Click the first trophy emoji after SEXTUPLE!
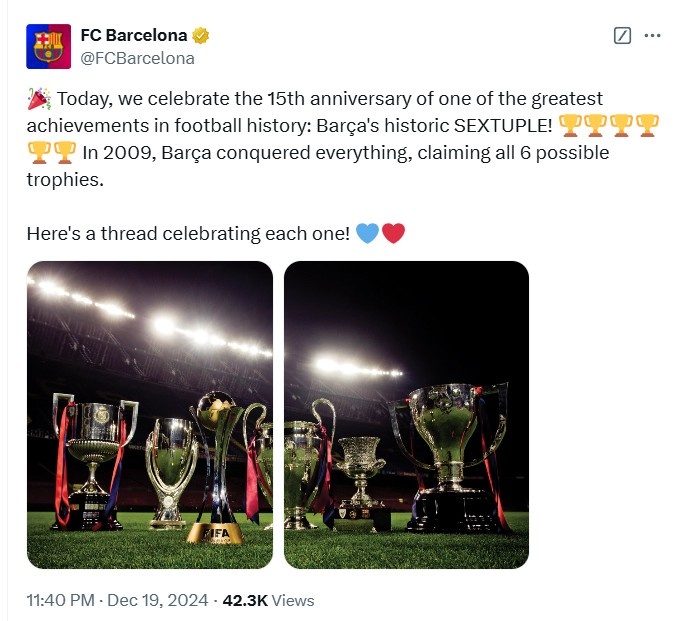676x621 pixels. point(570,126)
